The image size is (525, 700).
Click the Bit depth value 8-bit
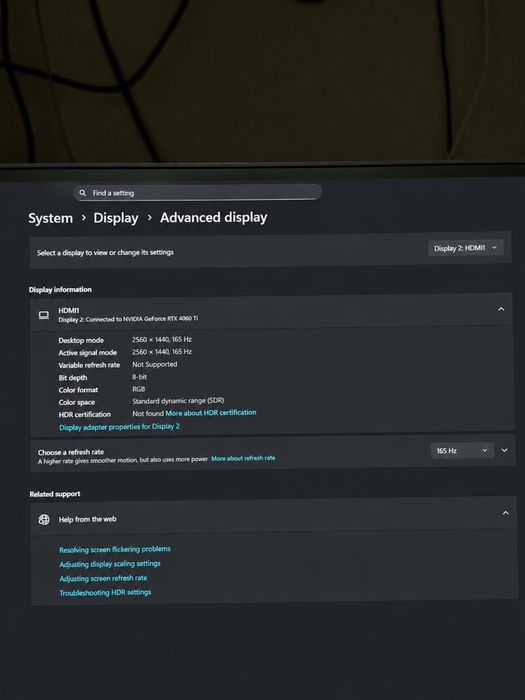pos(139,377)
